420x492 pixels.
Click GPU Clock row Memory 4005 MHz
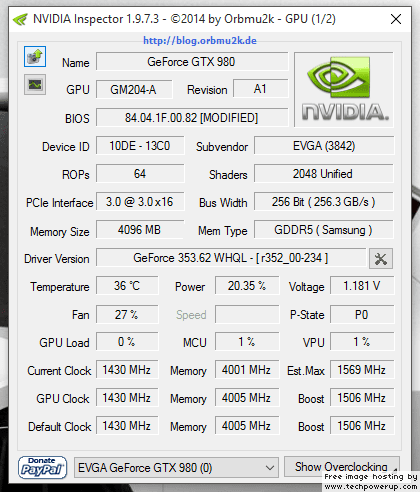tap(247, 398)
